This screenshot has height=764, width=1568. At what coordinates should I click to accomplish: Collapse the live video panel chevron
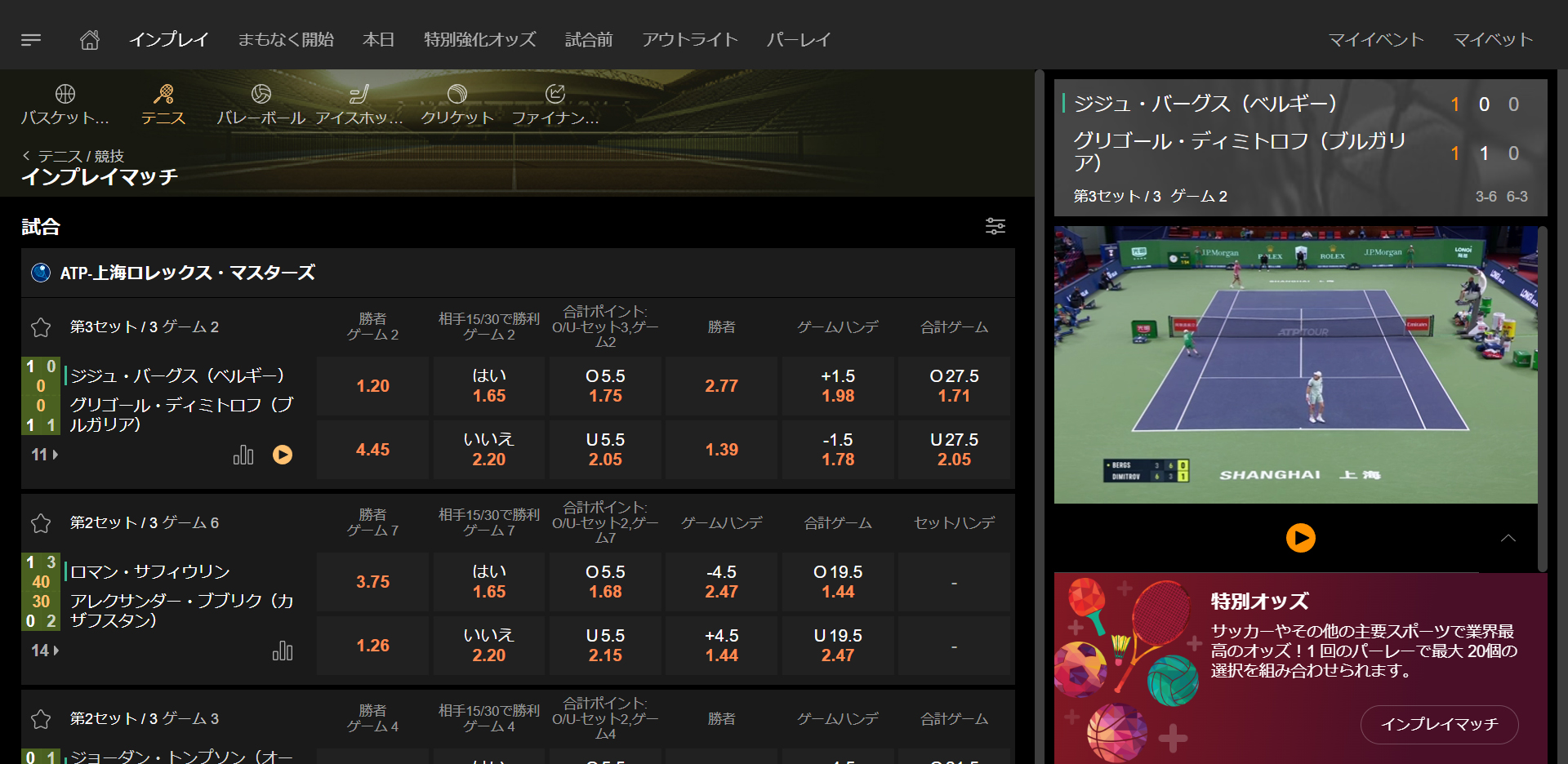tap(1508, 538)
